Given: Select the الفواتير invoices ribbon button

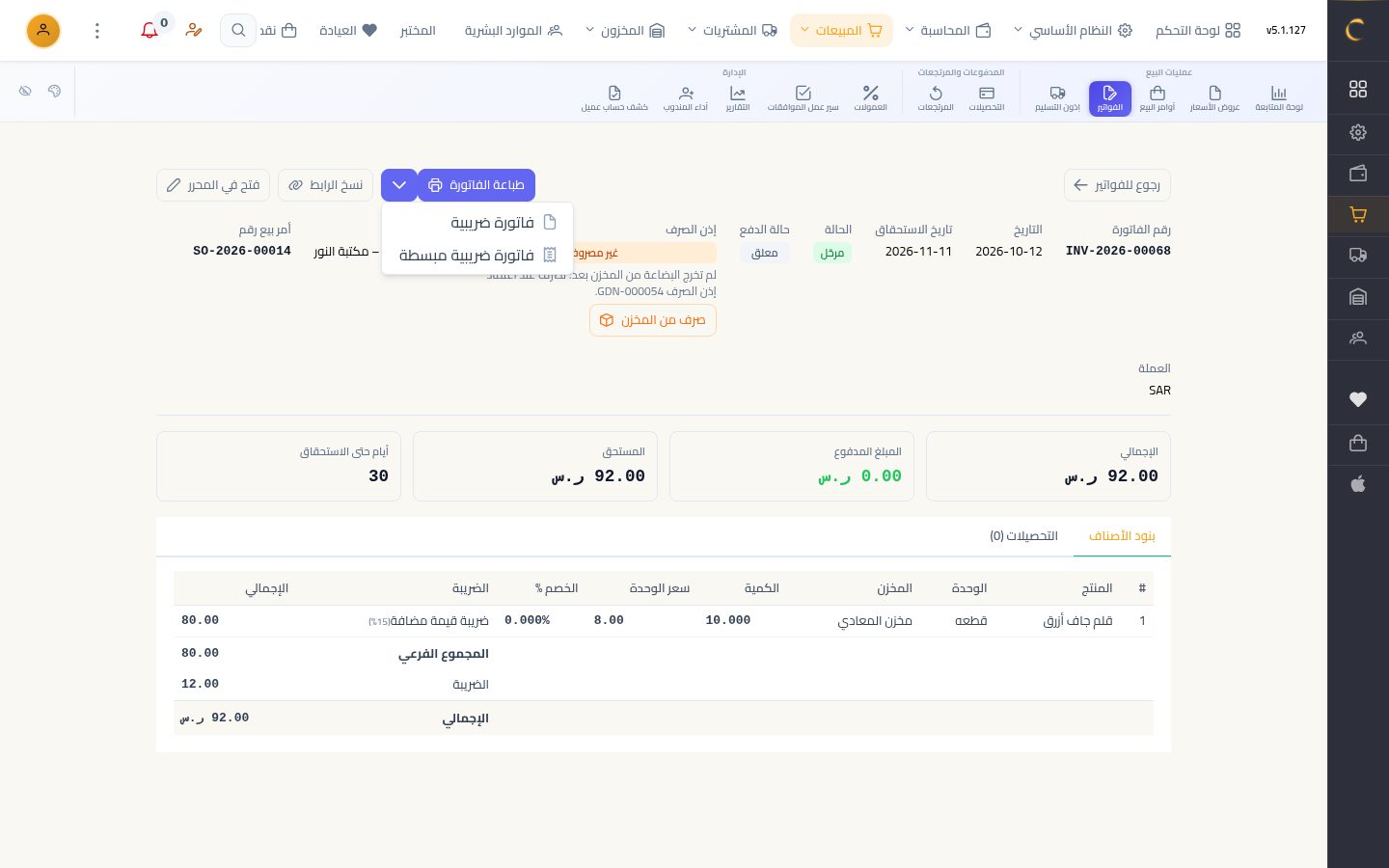Looking at the screenshot, I should point(1110,97).
